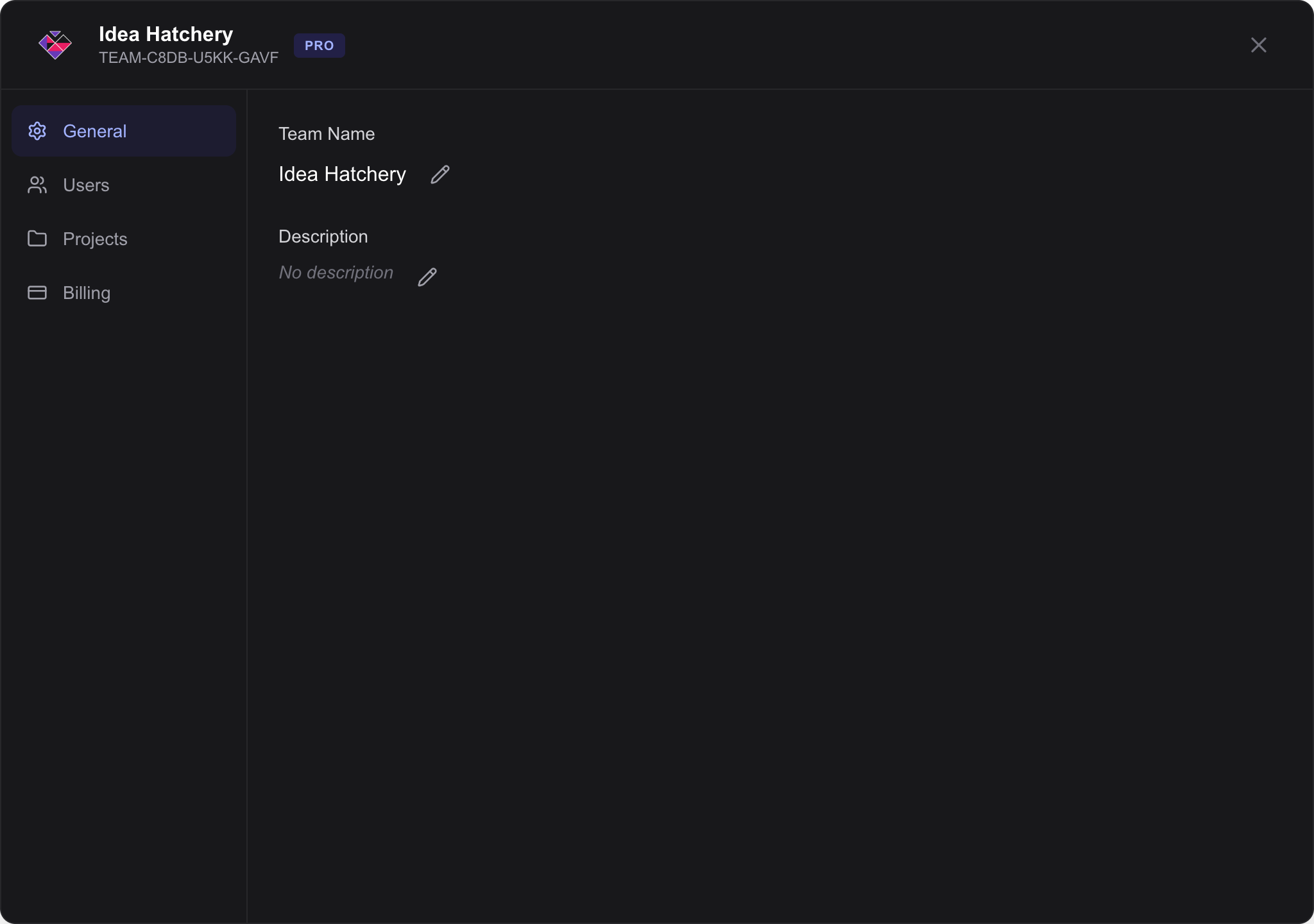Select the General settings tab
This screenshot has height=924, width=1314.
(94, 131)
